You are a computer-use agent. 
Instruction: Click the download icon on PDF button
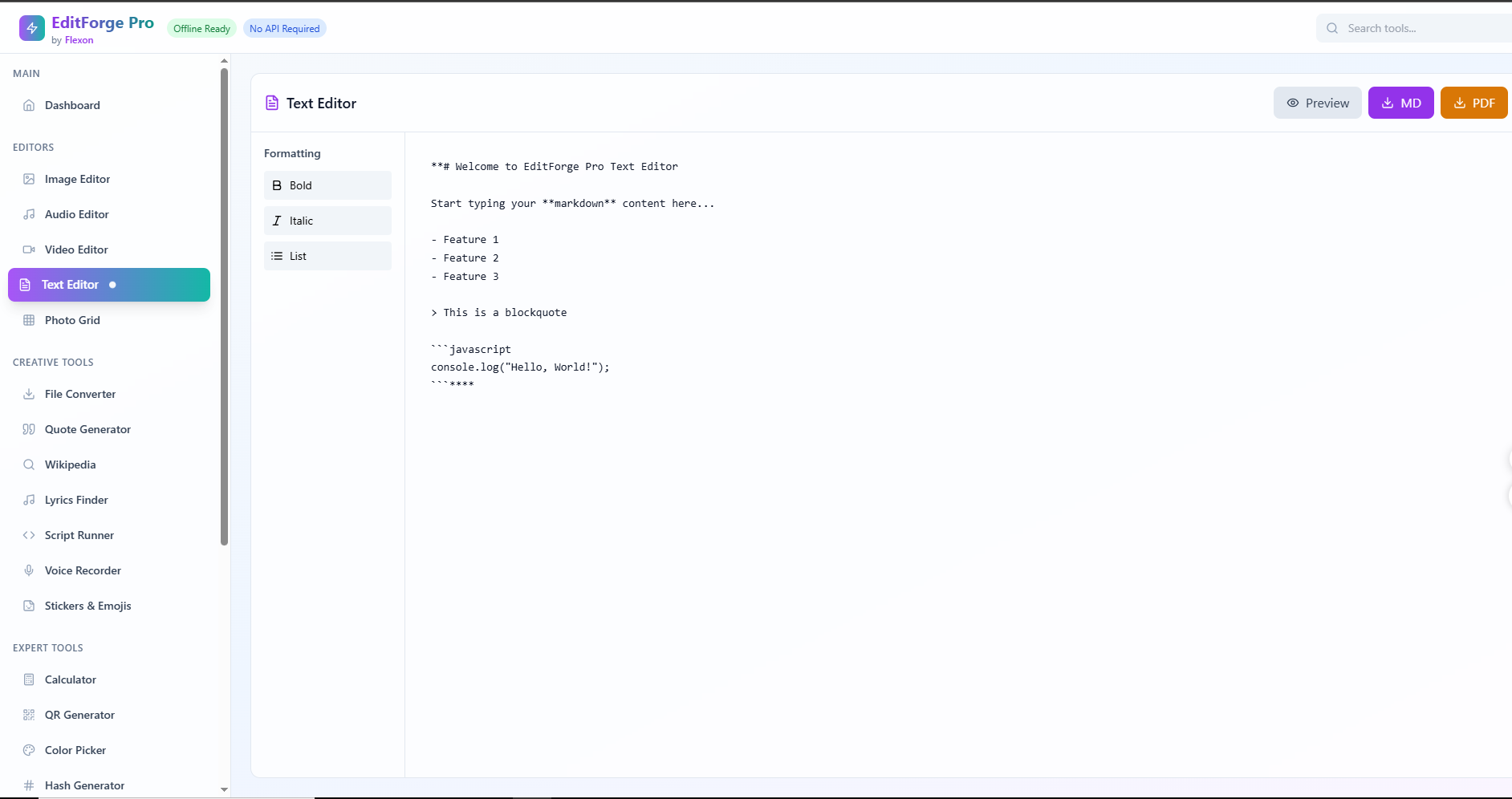[1460, 103]
